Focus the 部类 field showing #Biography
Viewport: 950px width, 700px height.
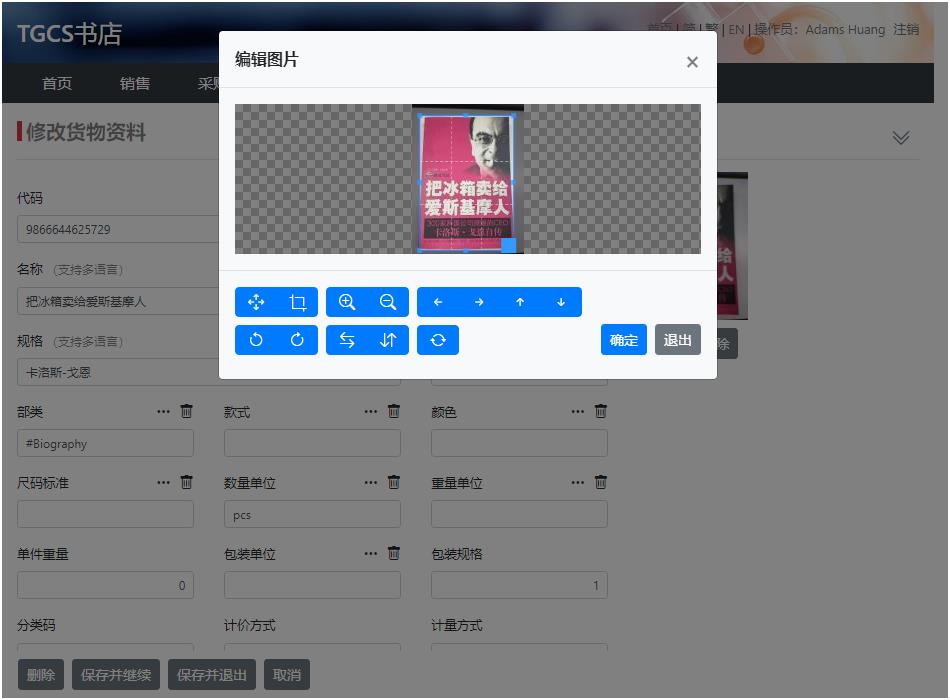(105, 443)
